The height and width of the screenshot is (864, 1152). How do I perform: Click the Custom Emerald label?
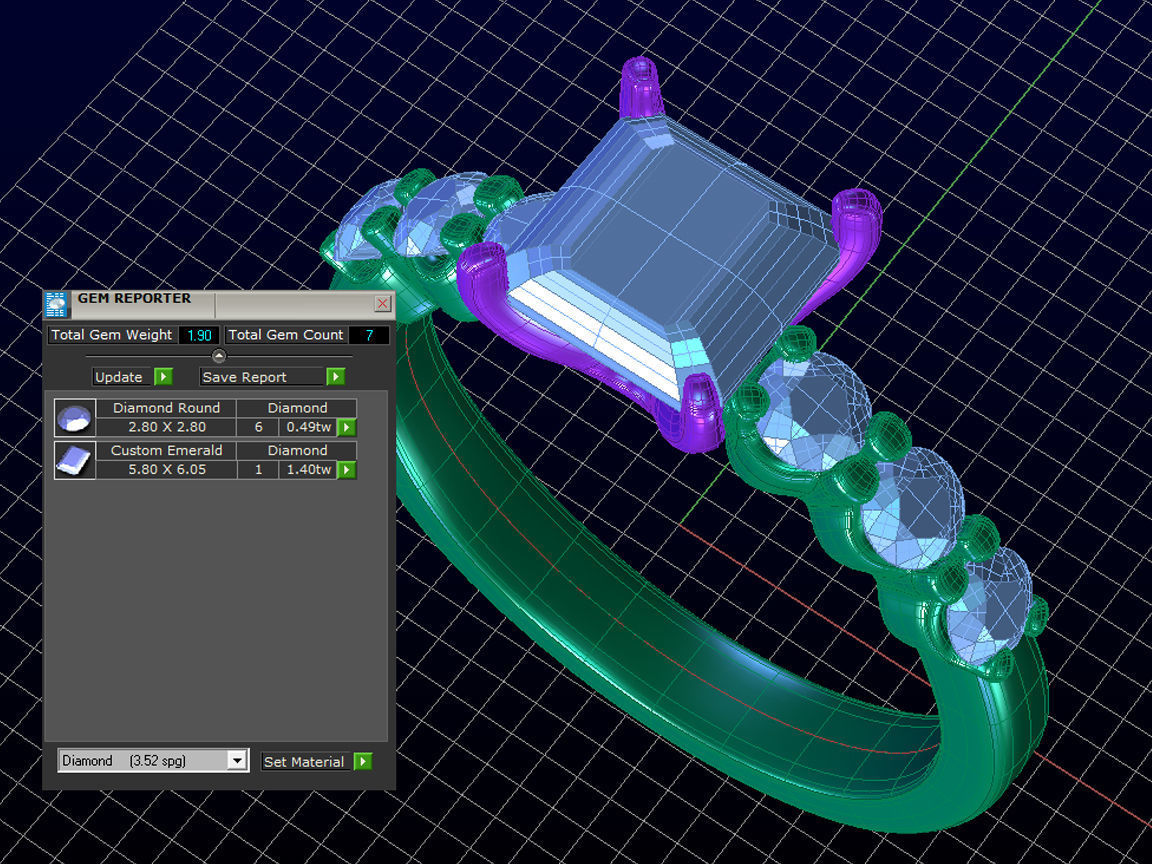(167, 450)
